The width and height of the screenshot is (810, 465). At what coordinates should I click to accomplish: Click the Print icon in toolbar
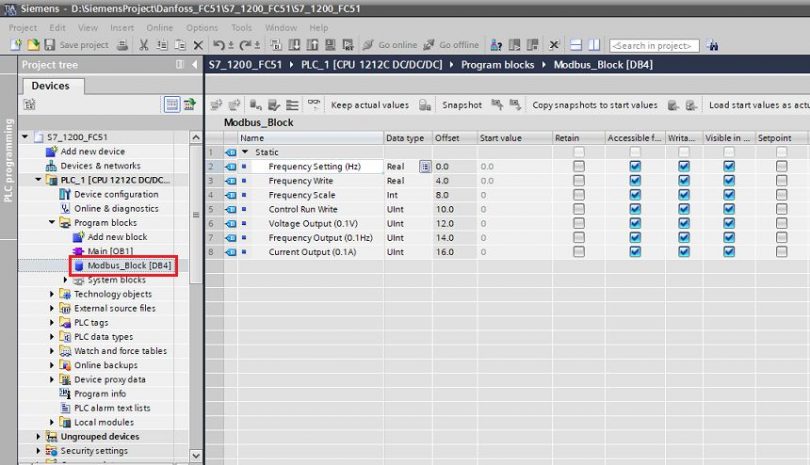coord(122,45)
